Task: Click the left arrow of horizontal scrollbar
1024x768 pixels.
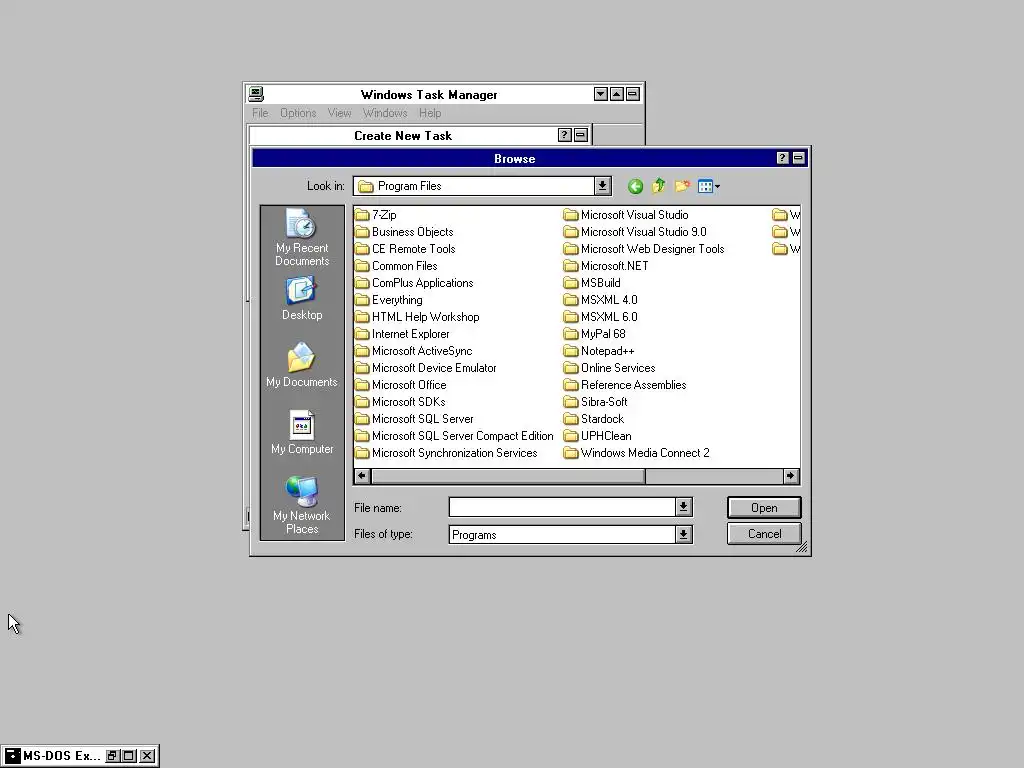Action: click(x=362, y=476)
